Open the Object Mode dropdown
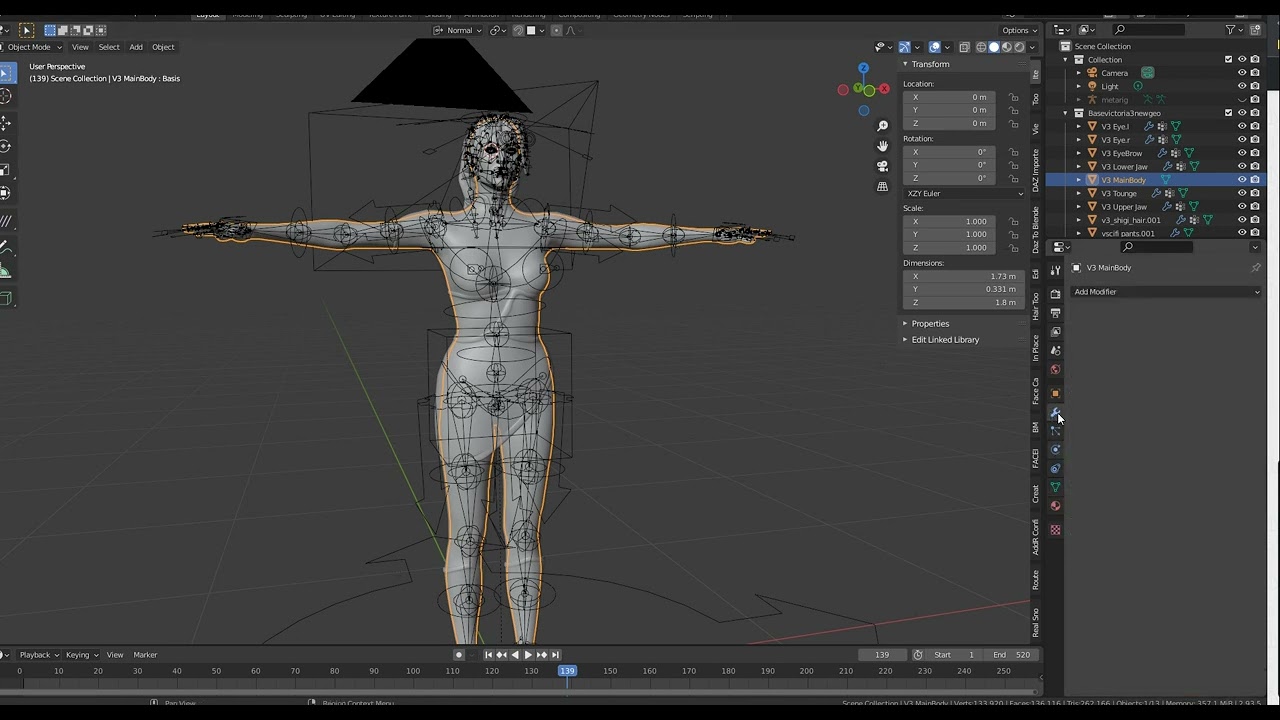 coord(32,47)
